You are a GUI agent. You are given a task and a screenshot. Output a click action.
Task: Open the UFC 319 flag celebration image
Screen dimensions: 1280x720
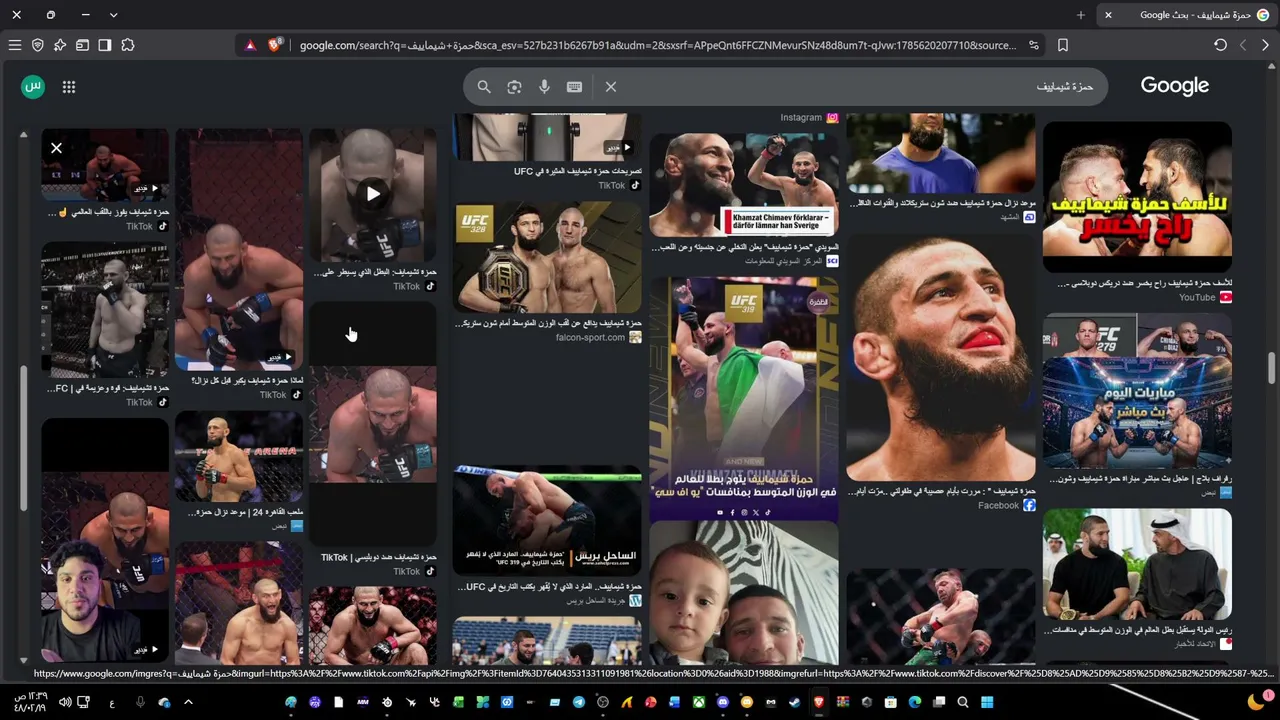pyautogui.click(x=744, y=399)
